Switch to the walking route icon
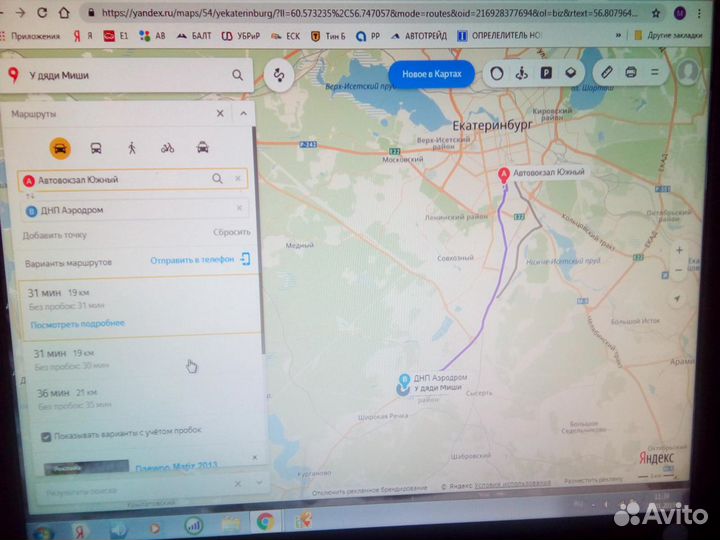The width and height of the screenshot is (720, 540). coord(131,148)
